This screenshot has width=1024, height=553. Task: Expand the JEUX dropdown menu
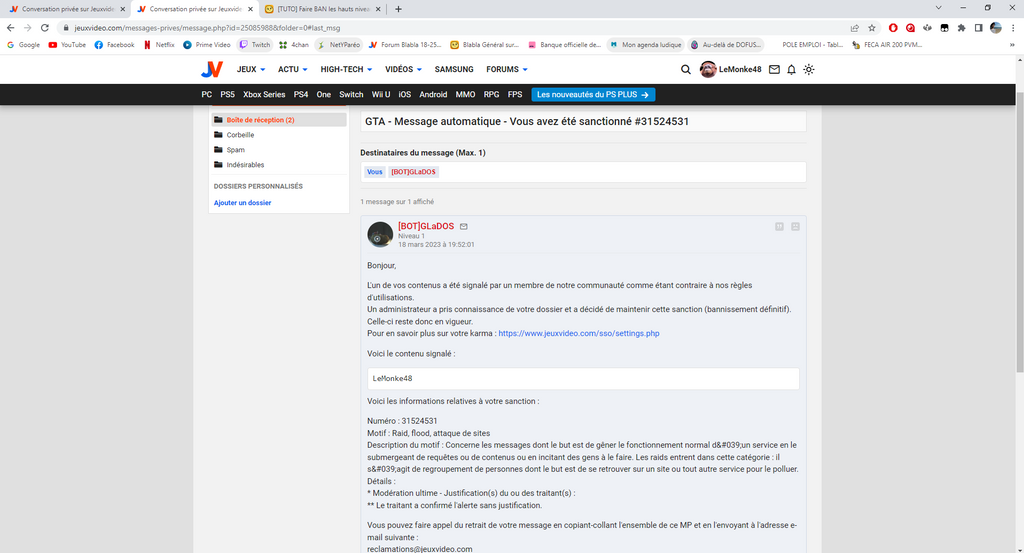coord(251,69)
